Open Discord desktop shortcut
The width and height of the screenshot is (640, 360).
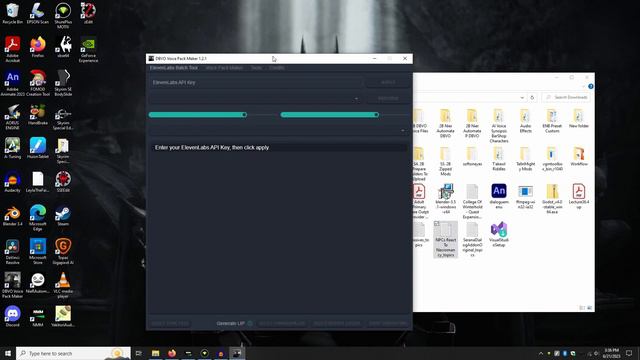[x=12, y=316]
